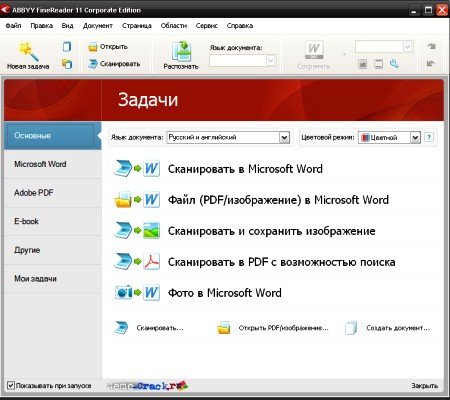Click the ABBYY logo in the title bar
Viewport: 450px width, 400px height.
pos(5,10)
